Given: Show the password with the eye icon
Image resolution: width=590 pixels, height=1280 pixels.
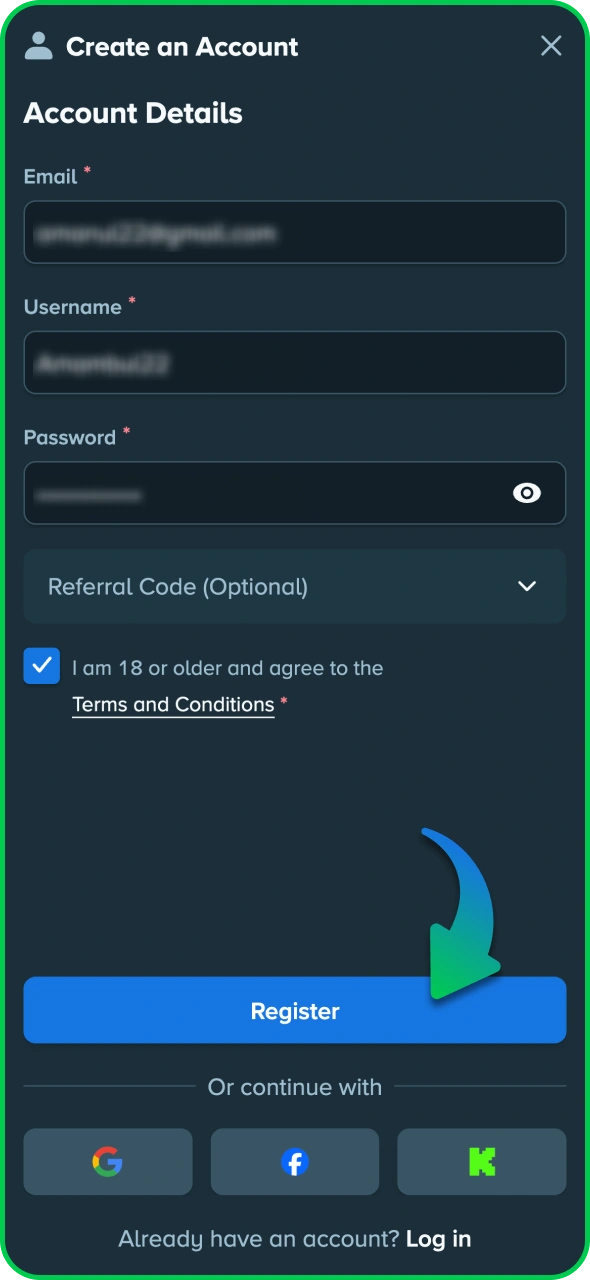Looking at the screenshot, I should pos(527,493).
